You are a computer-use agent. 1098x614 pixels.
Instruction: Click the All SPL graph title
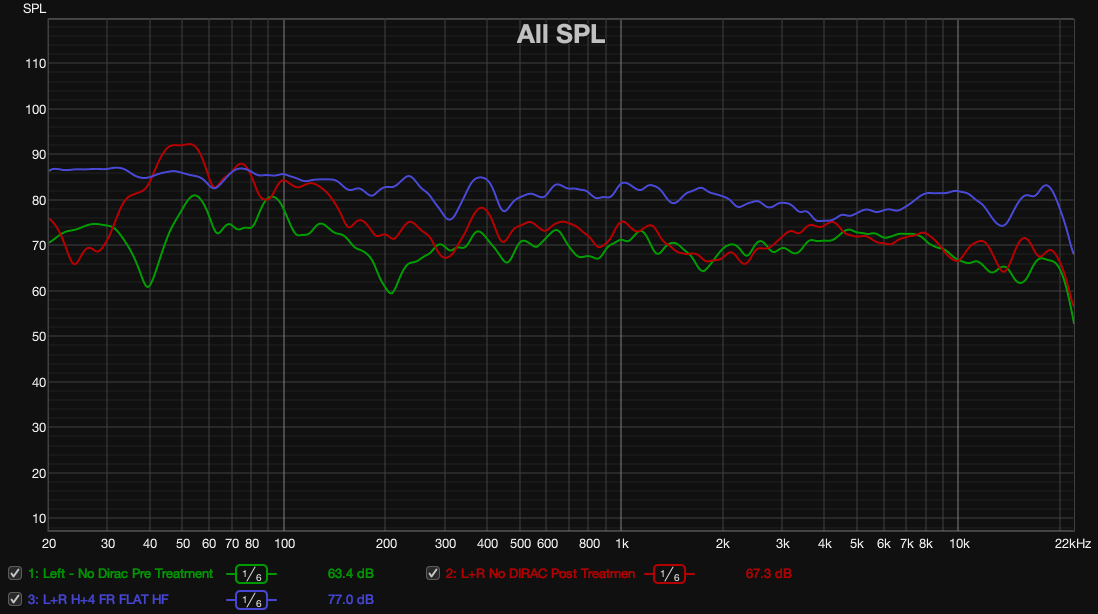coord(560,34)
